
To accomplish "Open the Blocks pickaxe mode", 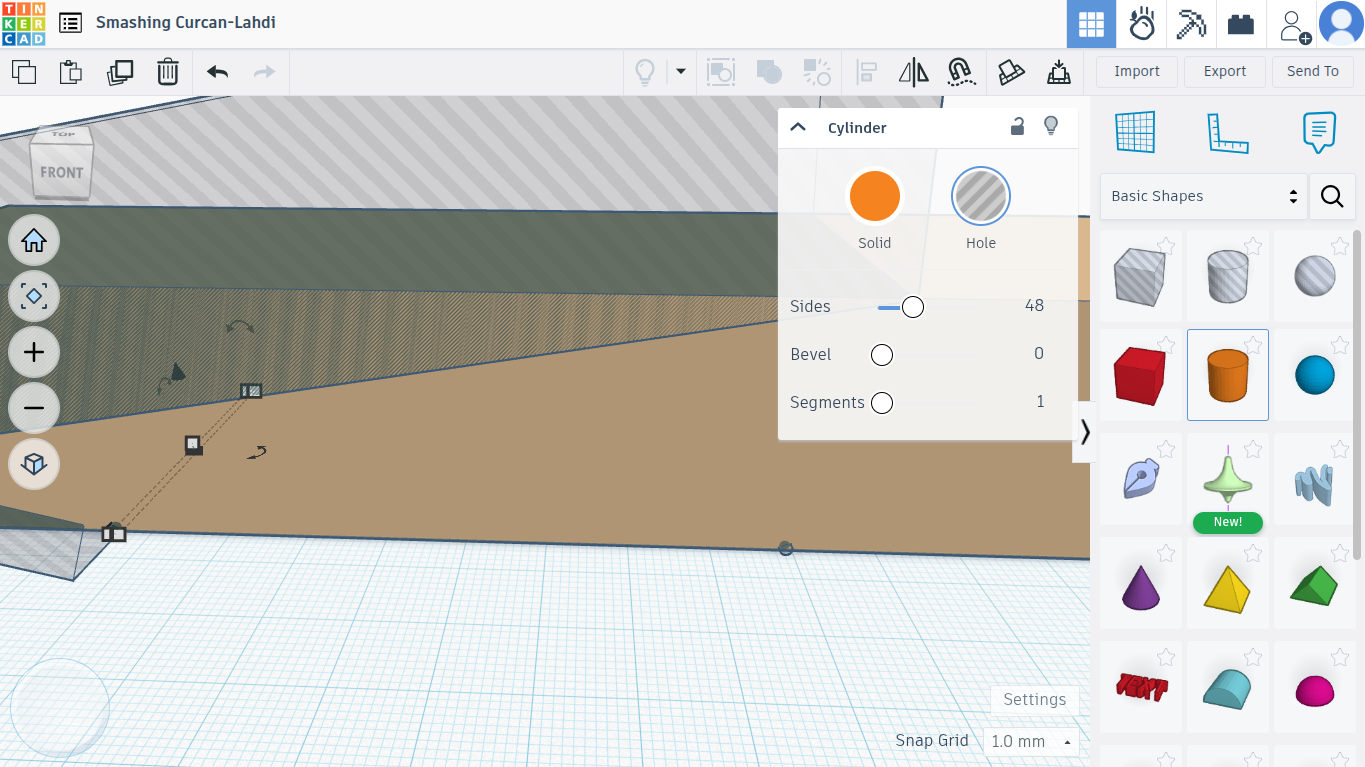I will pyautogui.click(x=1191, y=24).
